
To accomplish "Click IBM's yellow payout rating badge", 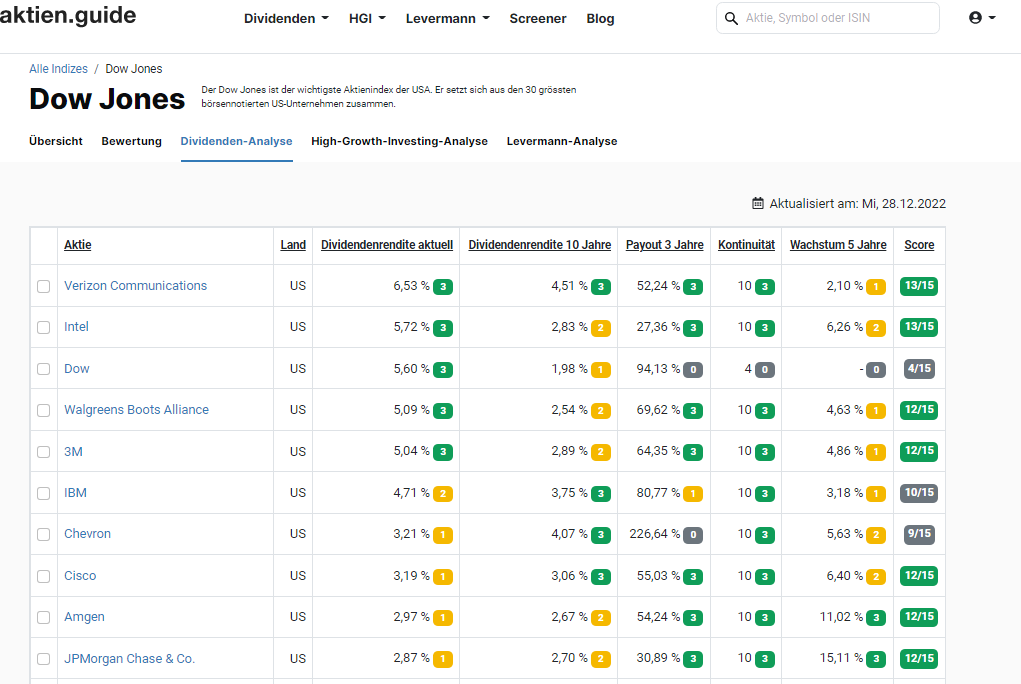I will (x=693, y=494).
